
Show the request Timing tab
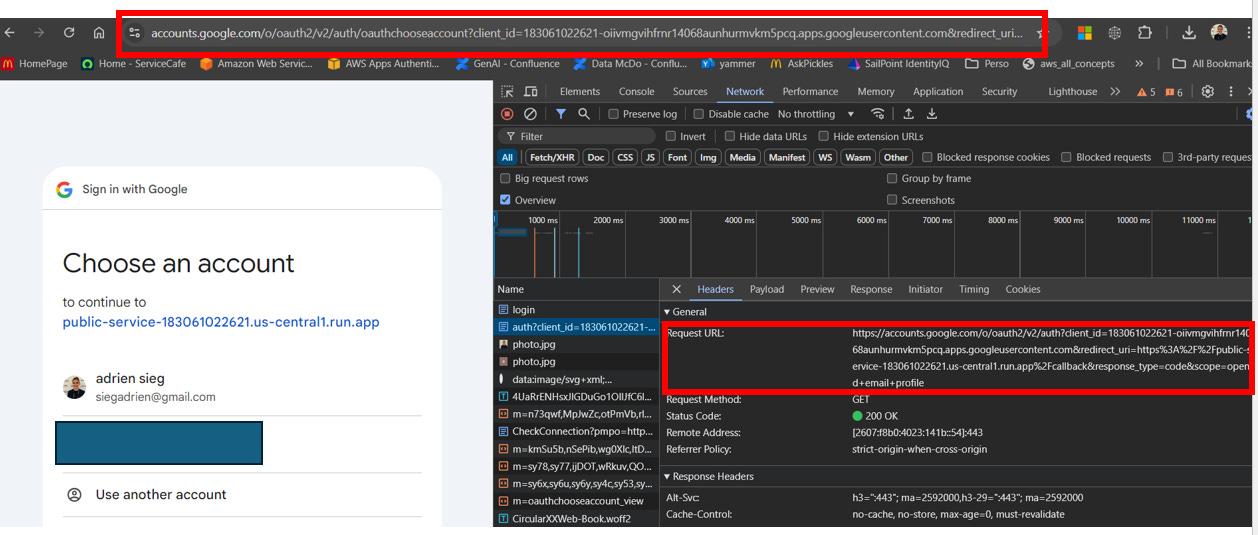(974, 289)
